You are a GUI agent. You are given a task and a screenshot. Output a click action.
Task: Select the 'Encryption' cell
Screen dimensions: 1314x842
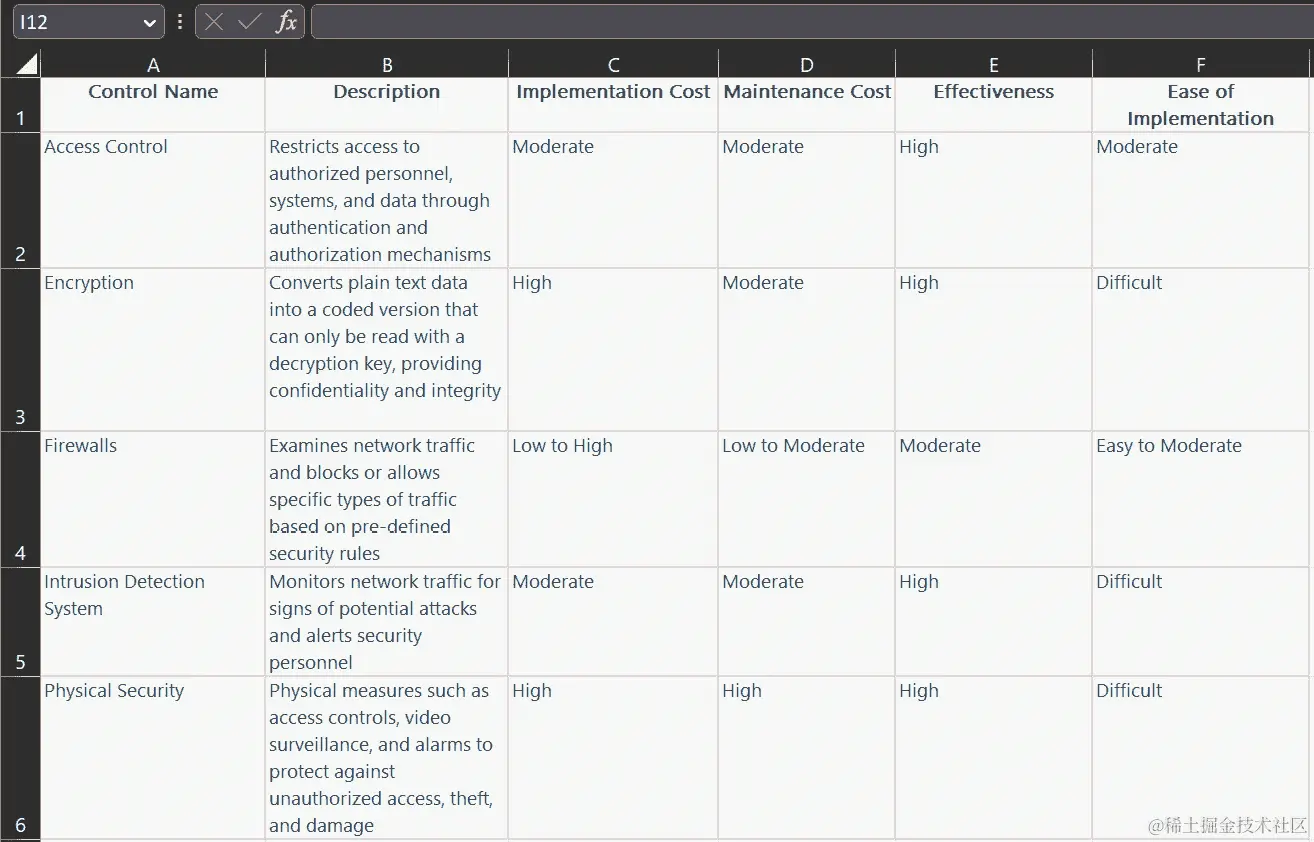(153, 350)
